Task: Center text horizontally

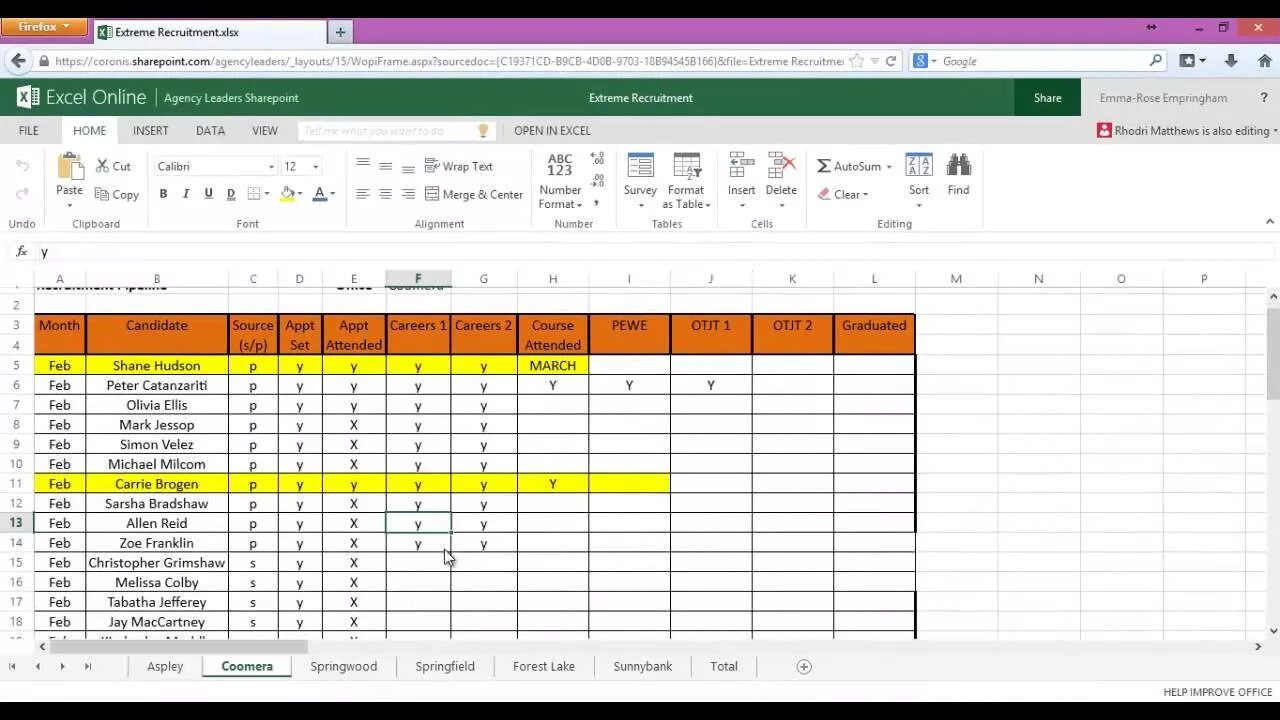Action: coord(385,194)
